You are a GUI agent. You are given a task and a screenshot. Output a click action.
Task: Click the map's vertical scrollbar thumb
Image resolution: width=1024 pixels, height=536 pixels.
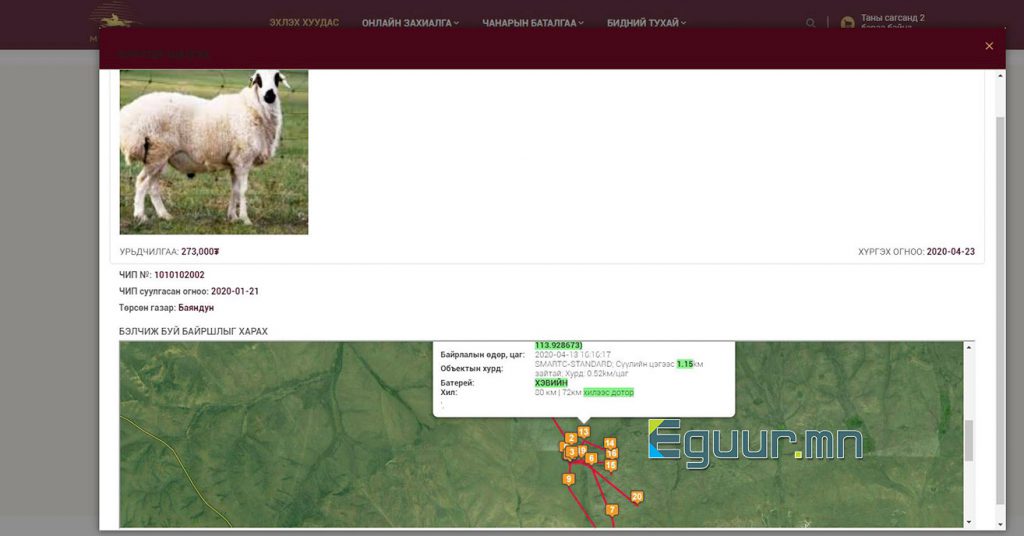(x=967, y=440)
